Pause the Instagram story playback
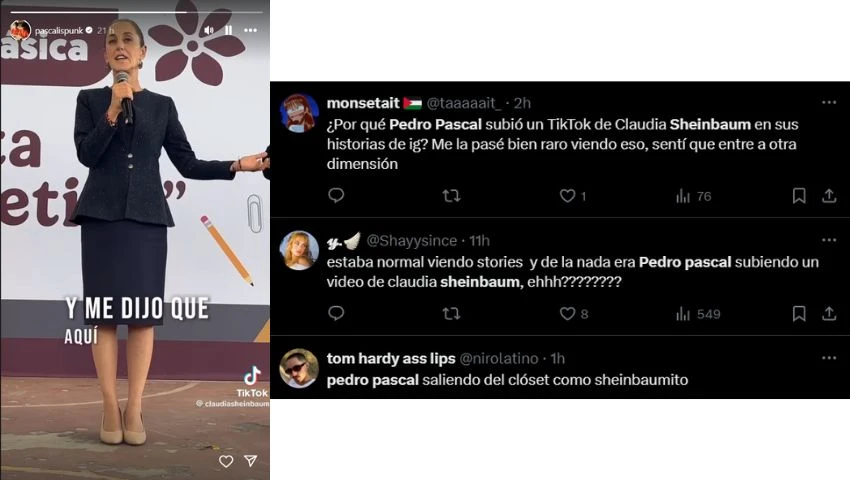This screenshot has width=850, height=480. 229,30
